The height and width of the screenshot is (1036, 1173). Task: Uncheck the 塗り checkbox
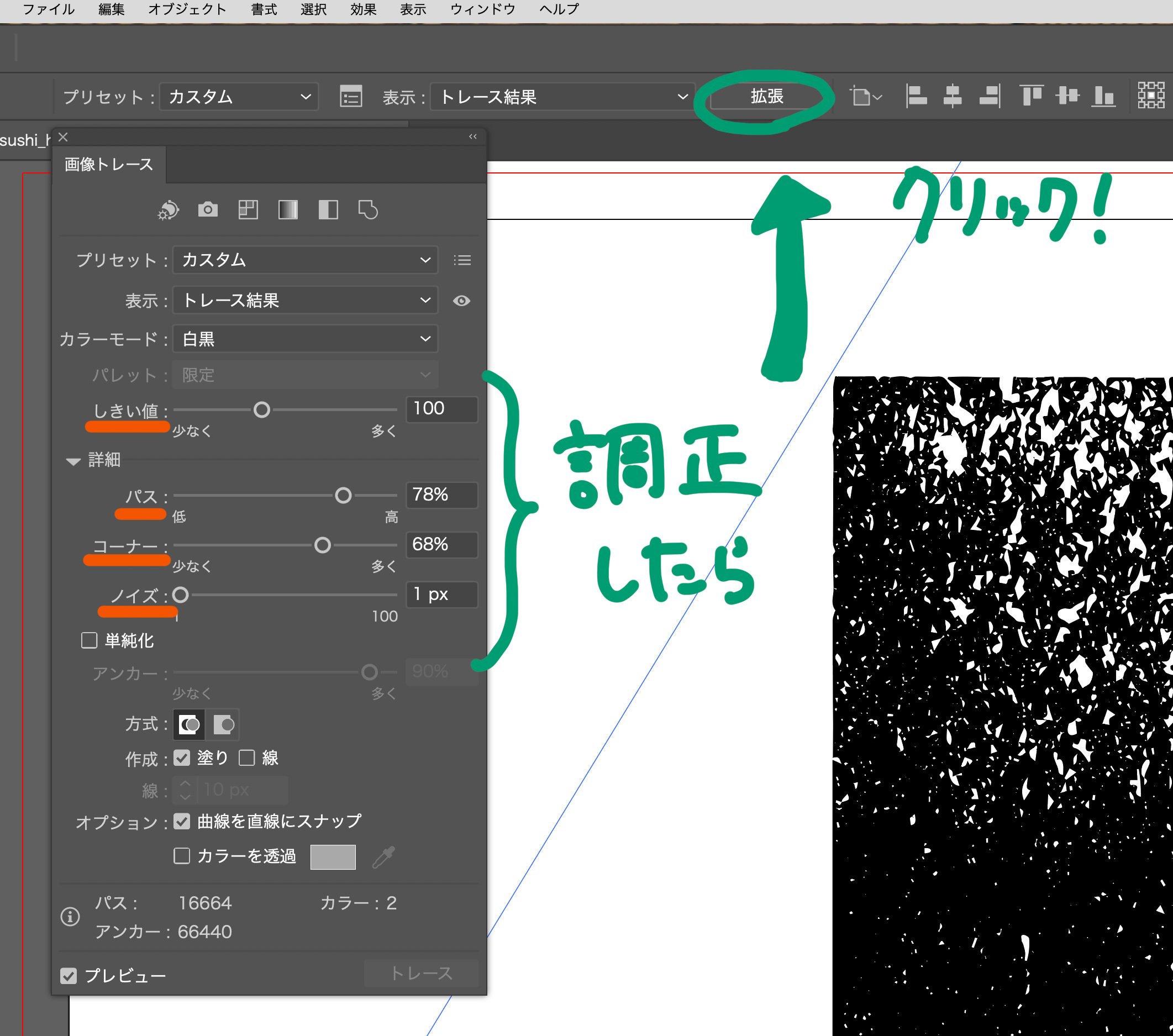[182, 758]
